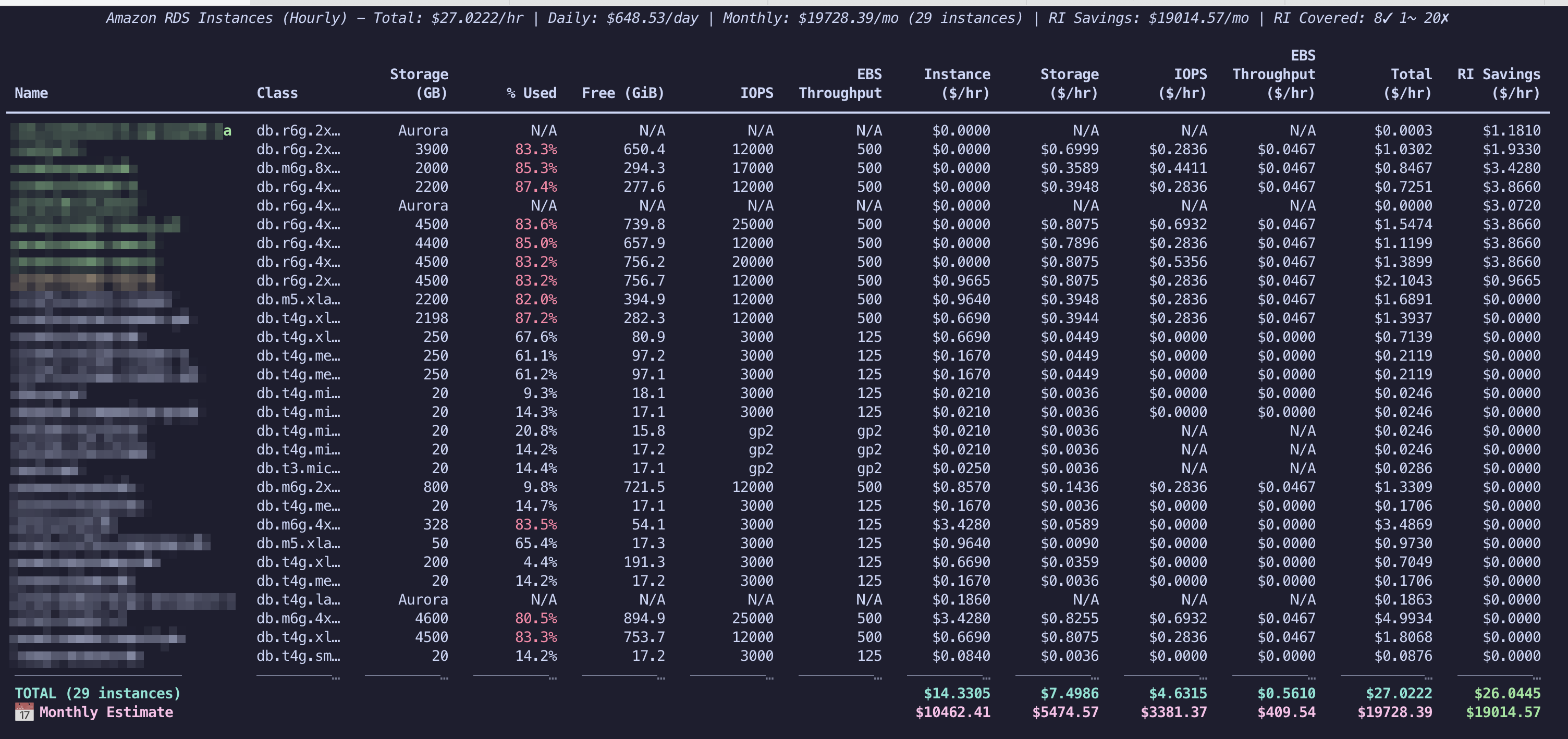
Task: Click the % Used column header
Action: [531, 93]
